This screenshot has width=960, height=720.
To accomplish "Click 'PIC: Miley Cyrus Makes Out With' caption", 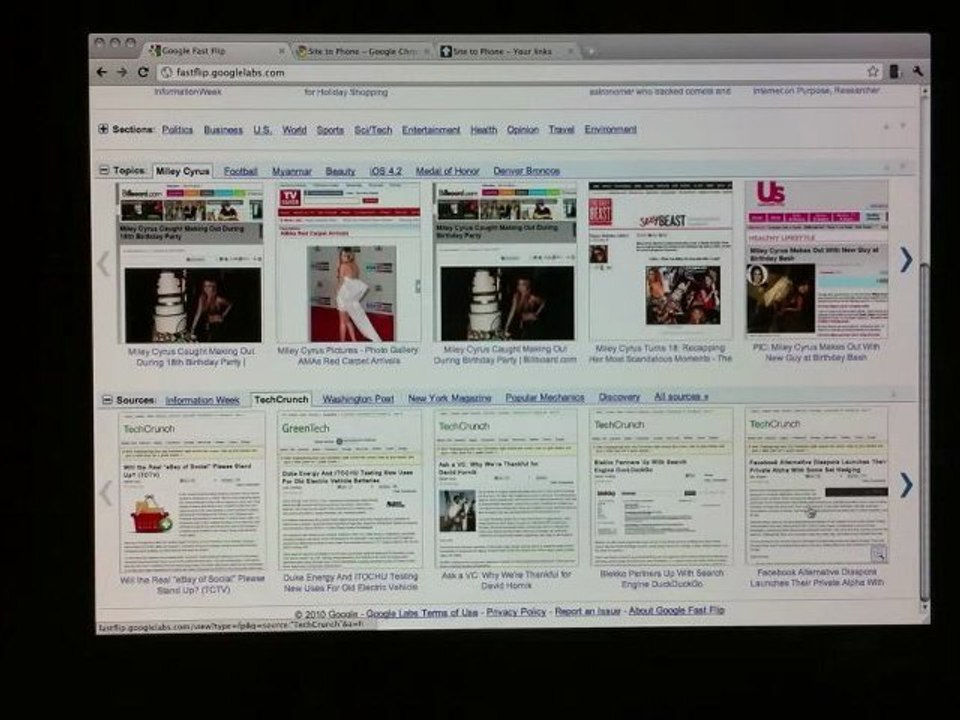I will coord(816,347).
